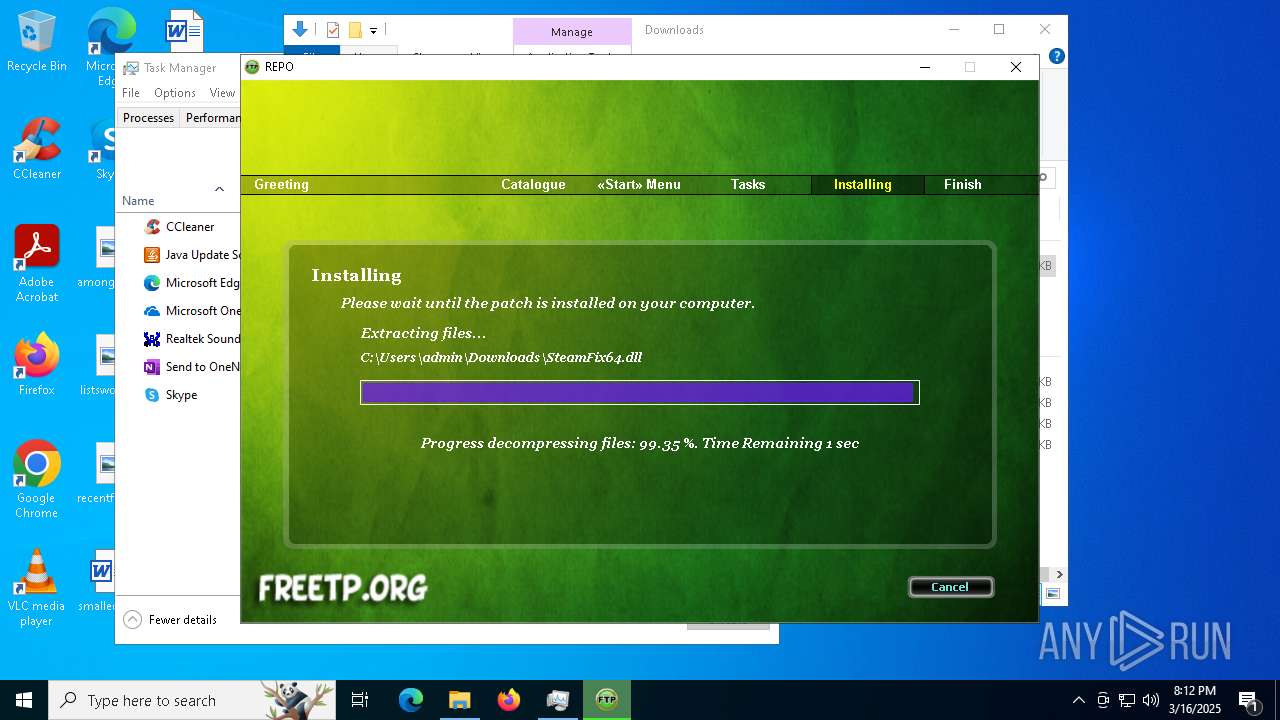Screen dimensions: 1280x720
Task: Open Windows Start menu
Action: click(x=24, y=700)
